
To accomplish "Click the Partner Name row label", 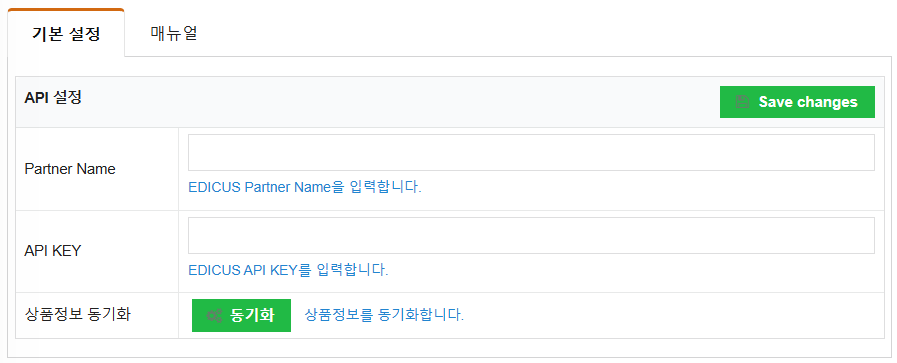I will pyautogui.click(x=70, y=169).
